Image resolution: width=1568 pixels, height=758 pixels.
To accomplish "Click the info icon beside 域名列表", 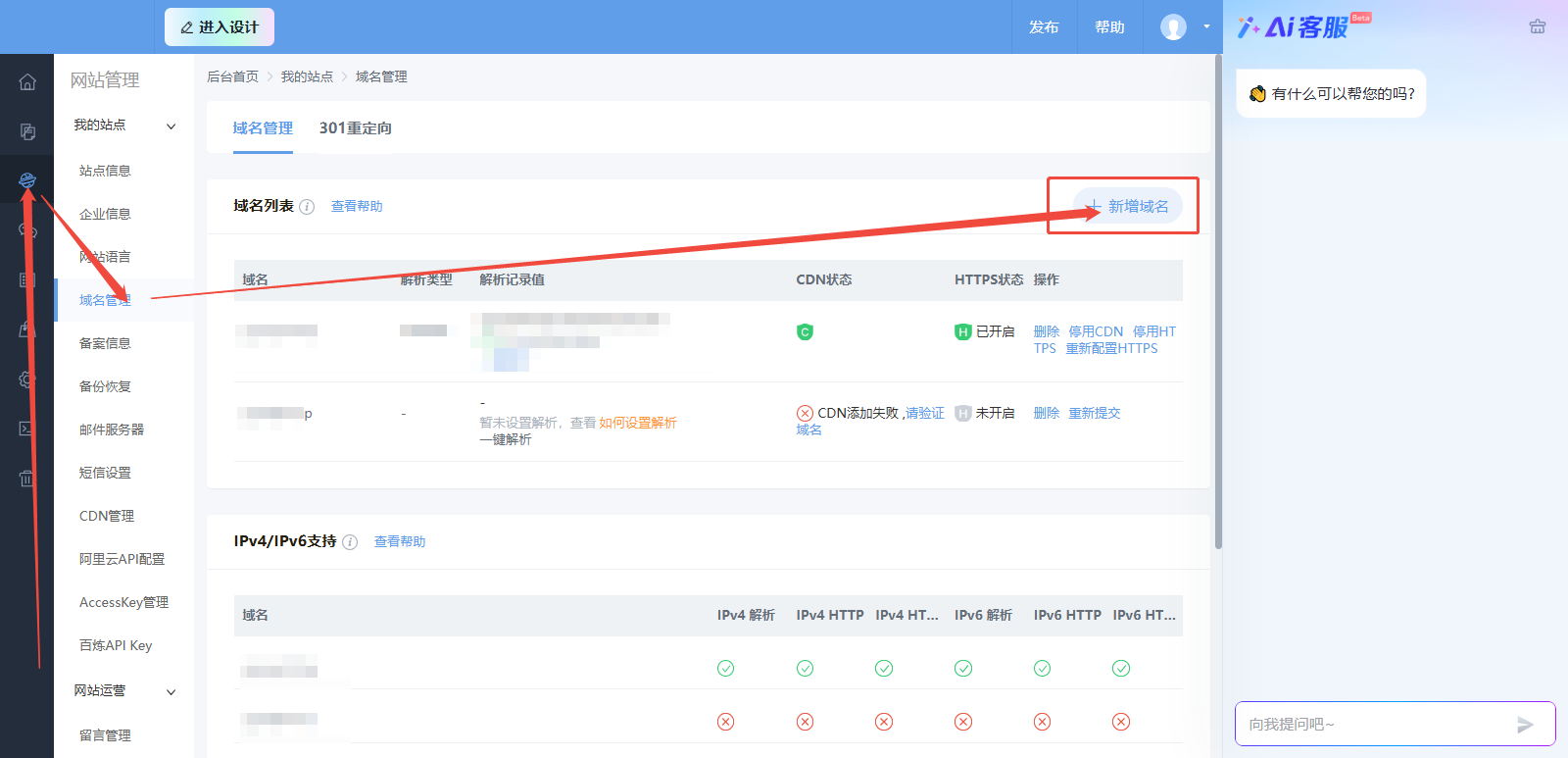I will pyautogui.click(x=307, y=207).
